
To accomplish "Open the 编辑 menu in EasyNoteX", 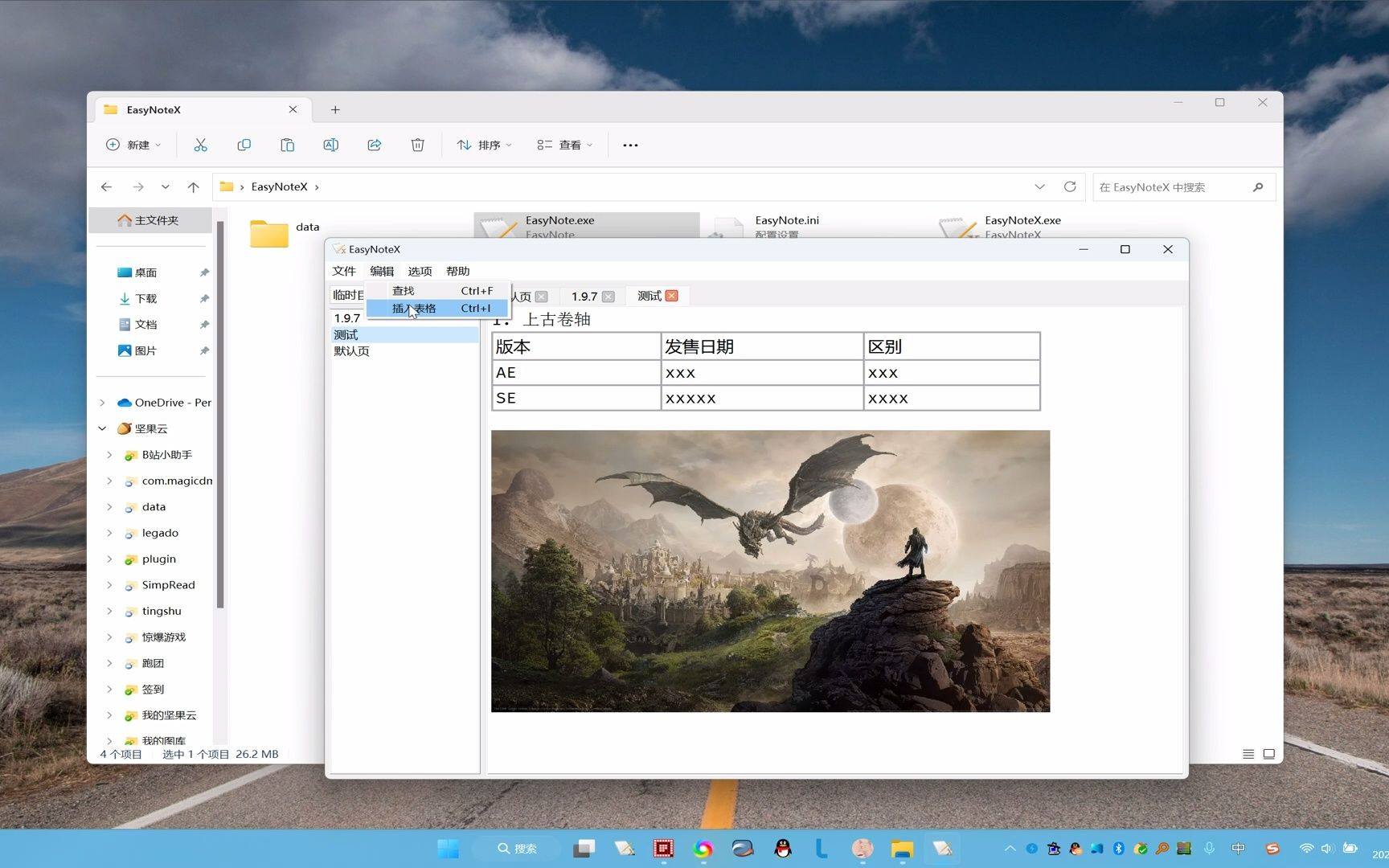I will (382, 271).
